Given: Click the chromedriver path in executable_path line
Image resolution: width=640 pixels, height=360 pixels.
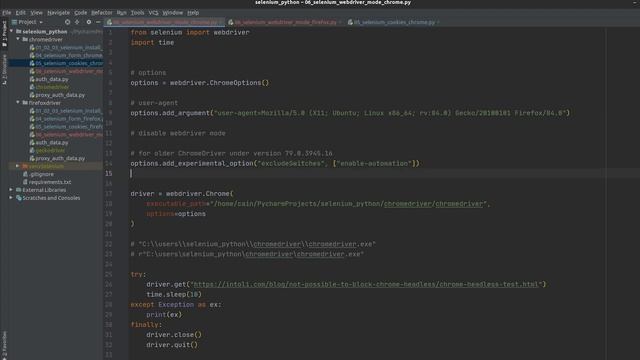Looking at the screenshot, I should (350, 204).
